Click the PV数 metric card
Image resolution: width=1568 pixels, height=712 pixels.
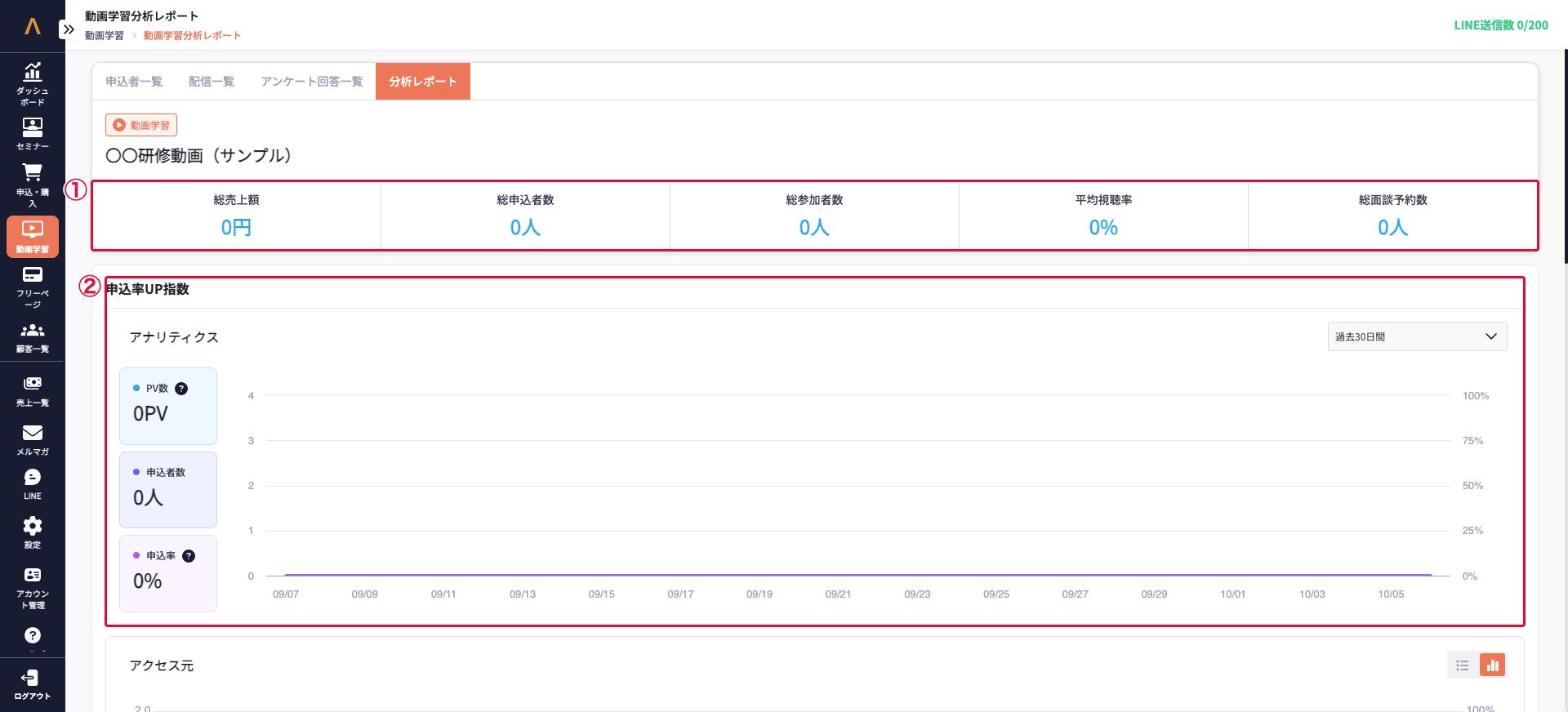(x=168, y=406)
